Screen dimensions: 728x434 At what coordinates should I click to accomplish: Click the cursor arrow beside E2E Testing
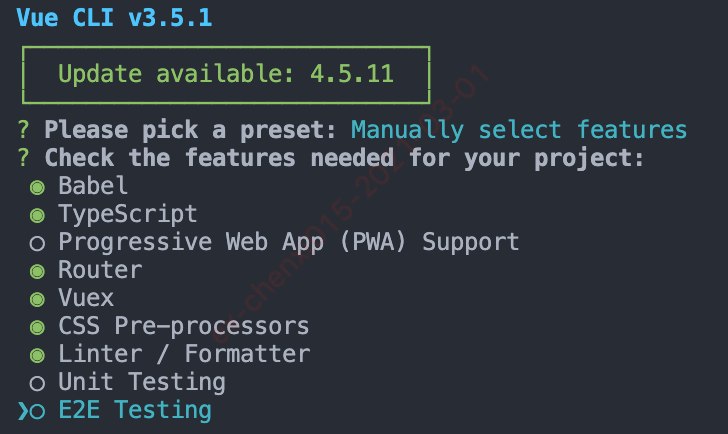point(23,411)
